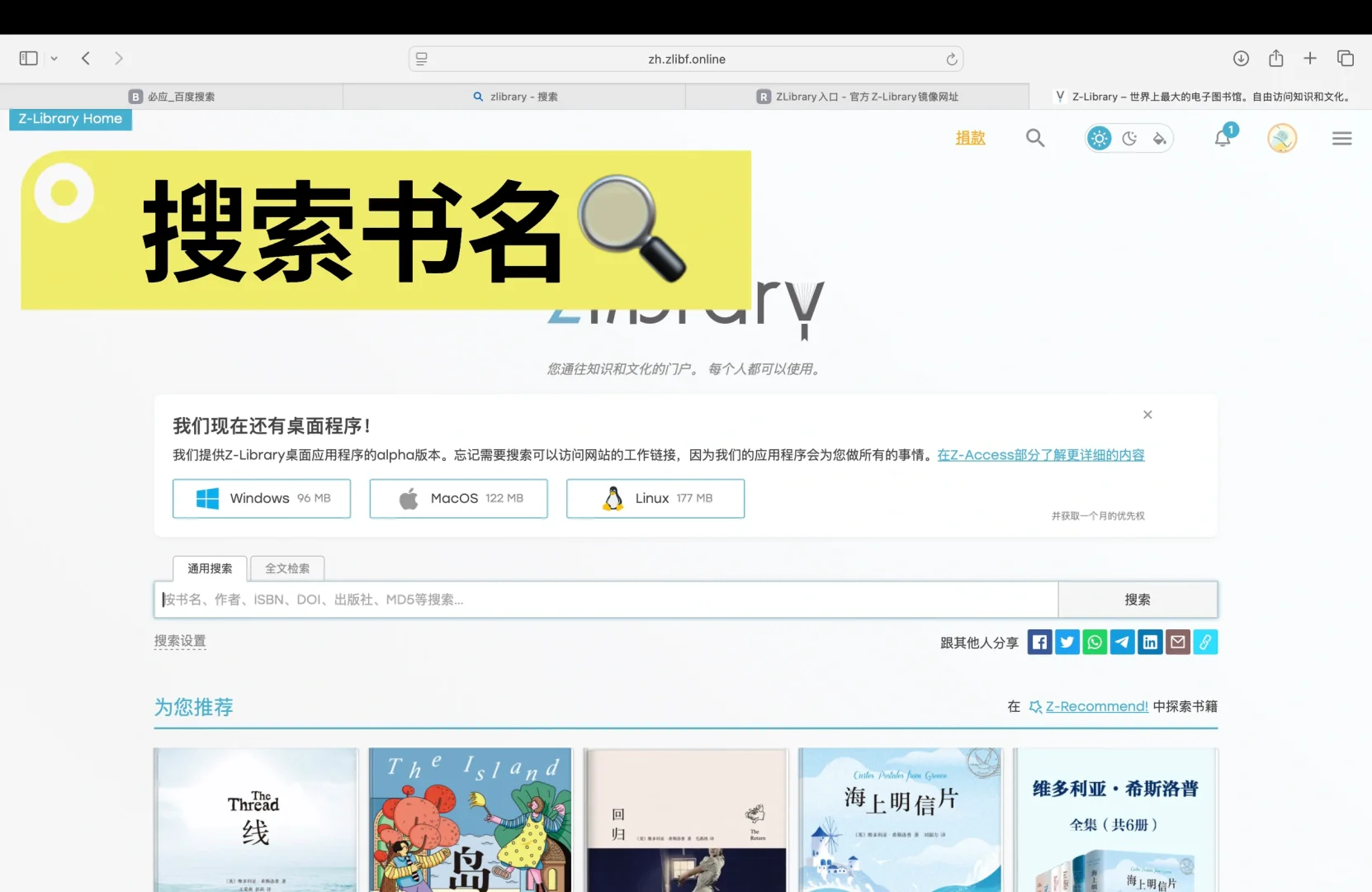Open the Safari share icon
The width and height of the screenshot is (1372, 892).
[1276, 58]
